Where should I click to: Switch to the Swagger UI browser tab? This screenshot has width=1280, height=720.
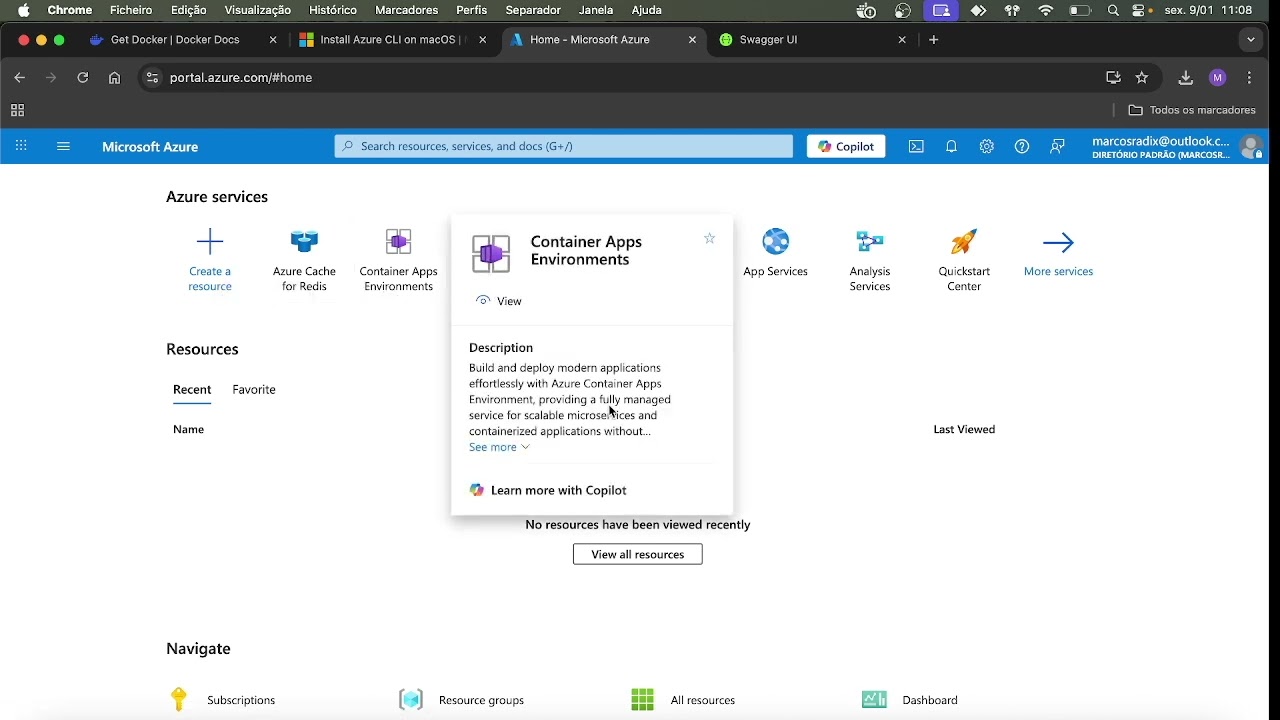point(768,40)
